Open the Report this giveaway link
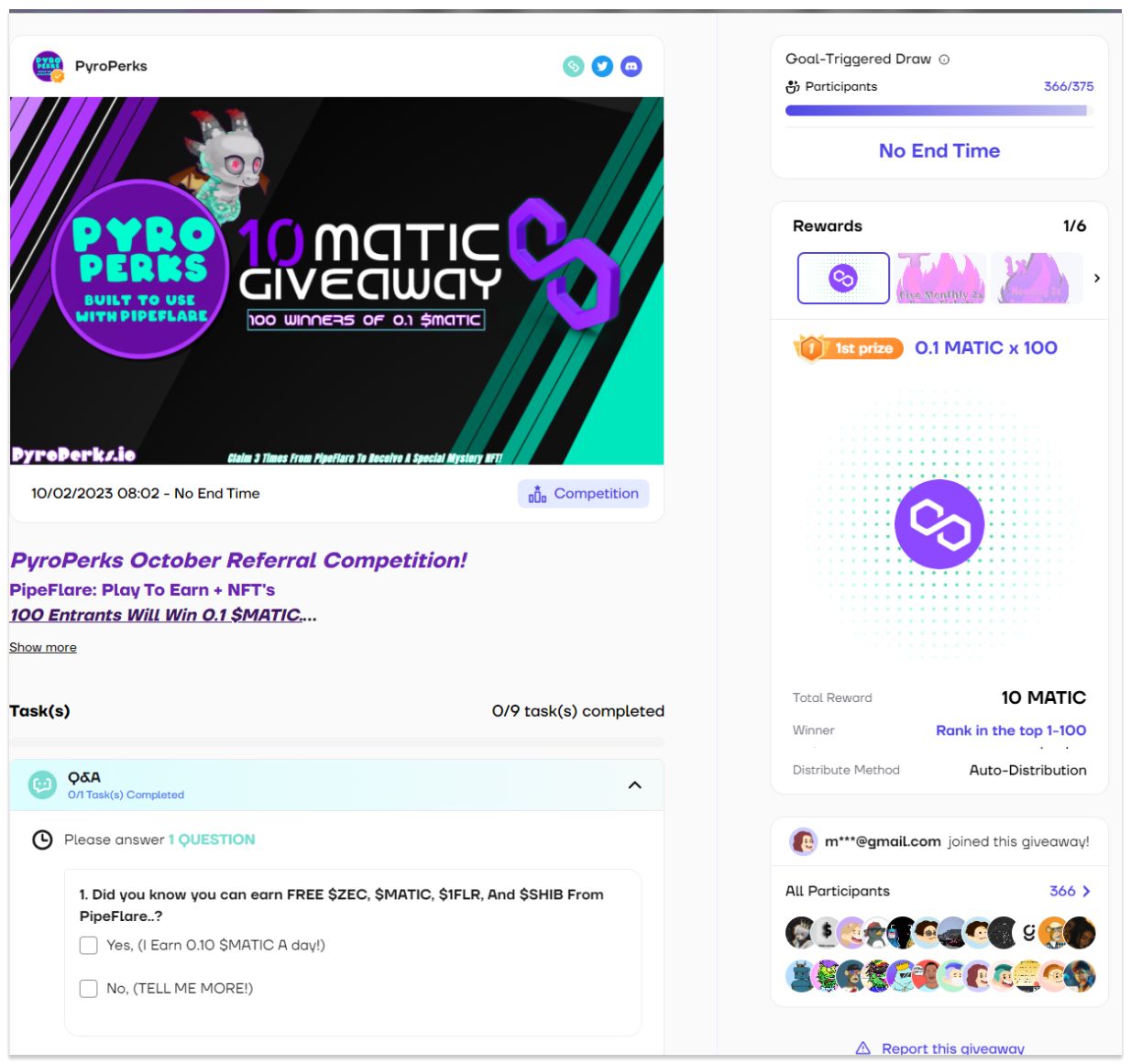 click(952, 1048)
